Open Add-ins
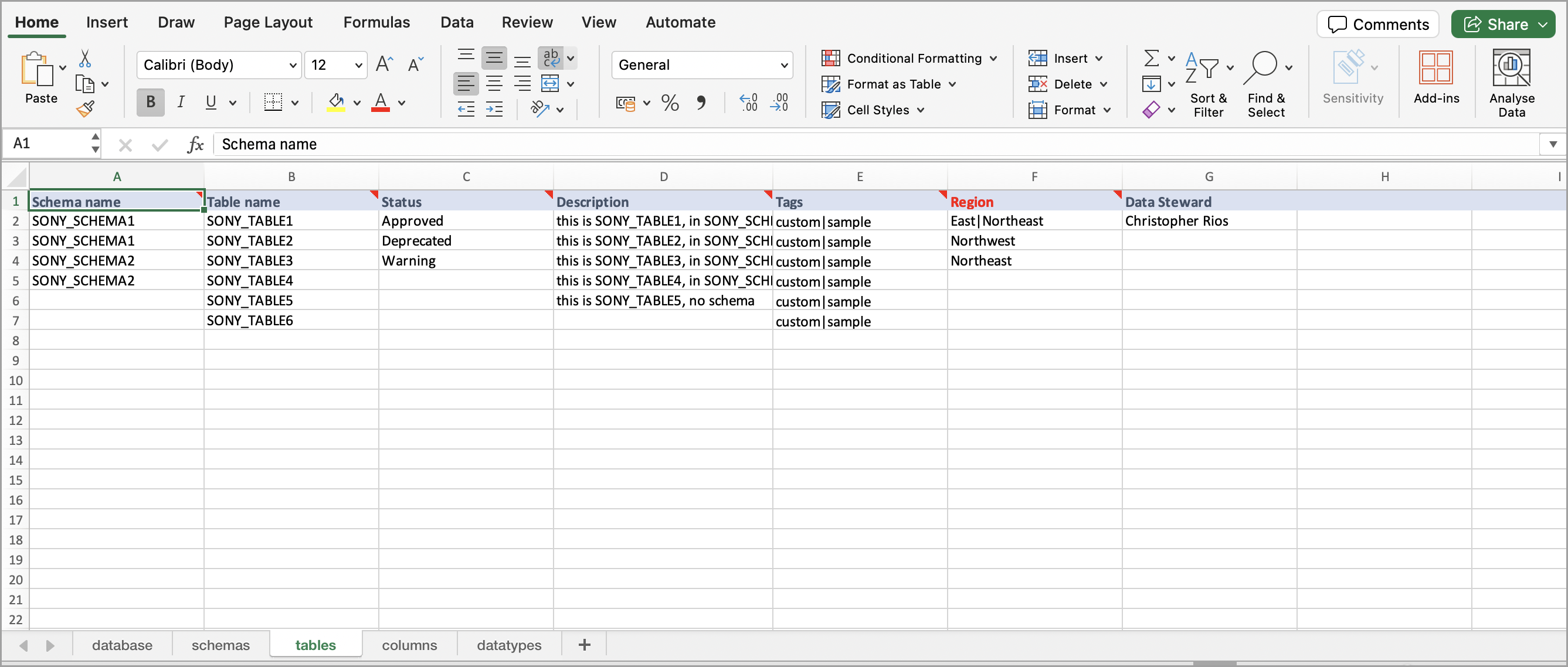 [1437, 77]
